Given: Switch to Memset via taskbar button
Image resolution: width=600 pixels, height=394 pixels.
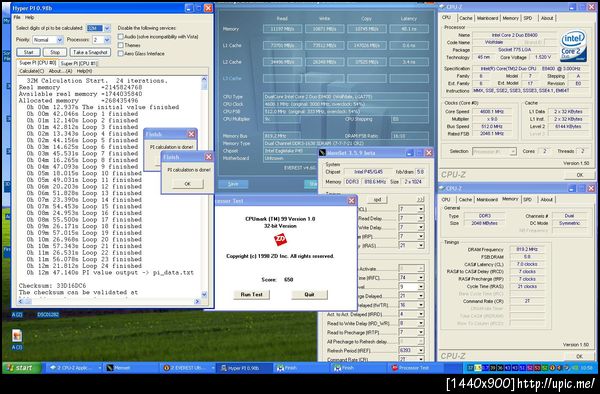Looking at the screenshot, I should coord(130,368).
